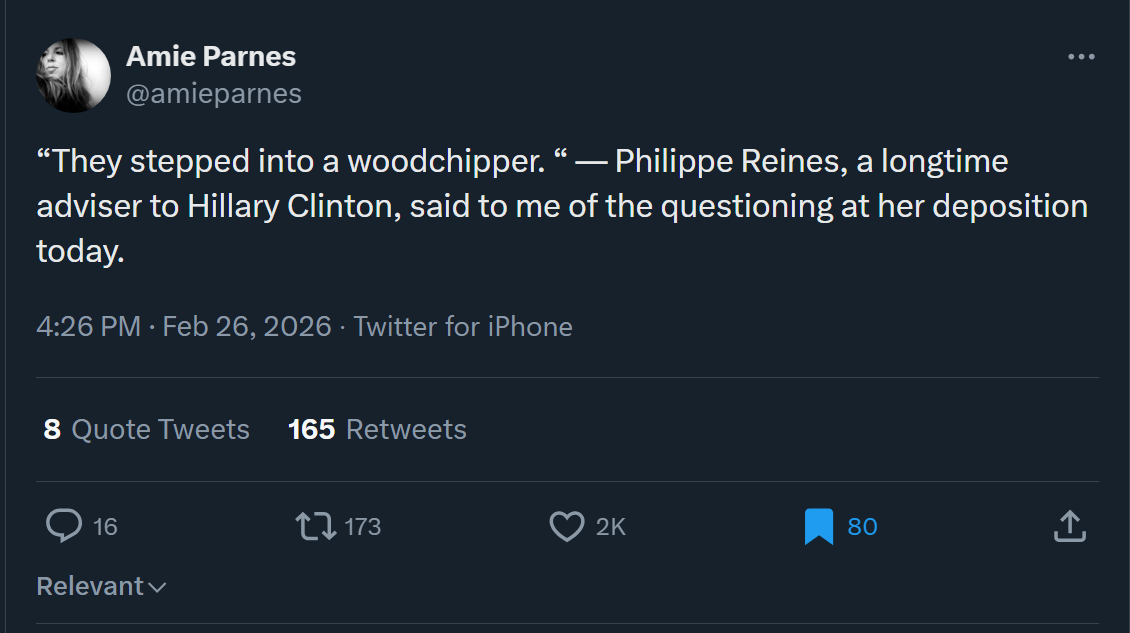Open Amie Parnes profile picture
Screen dimensions: 1130x633
tap(73, 75)
